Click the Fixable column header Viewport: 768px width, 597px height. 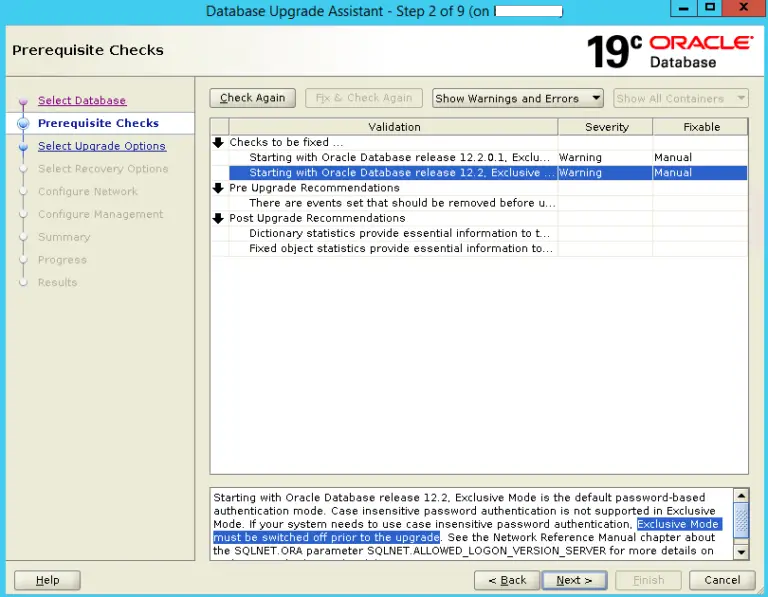[x=701, y=127]
